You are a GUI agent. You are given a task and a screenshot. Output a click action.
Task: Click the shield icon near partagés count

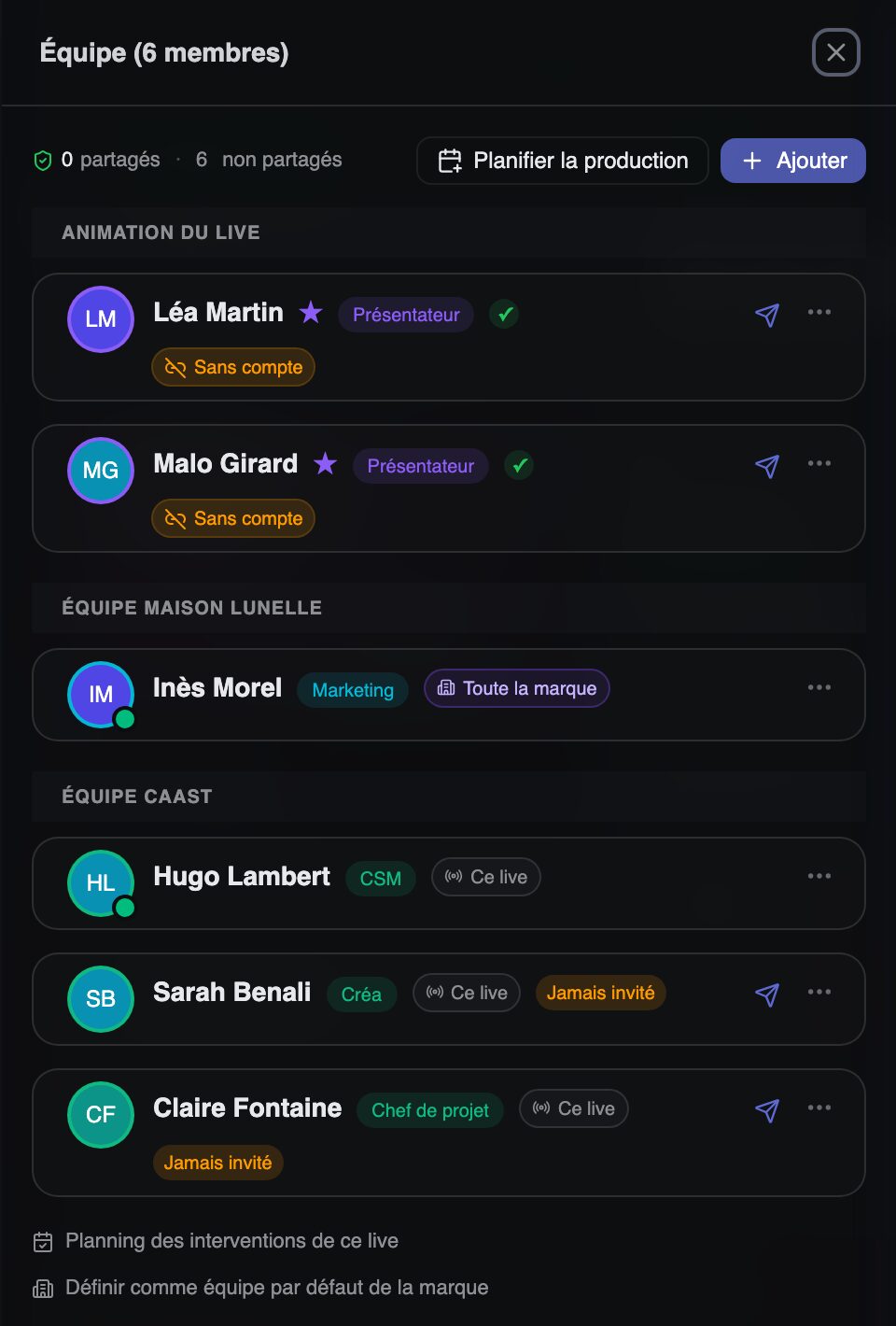(43, 161)
